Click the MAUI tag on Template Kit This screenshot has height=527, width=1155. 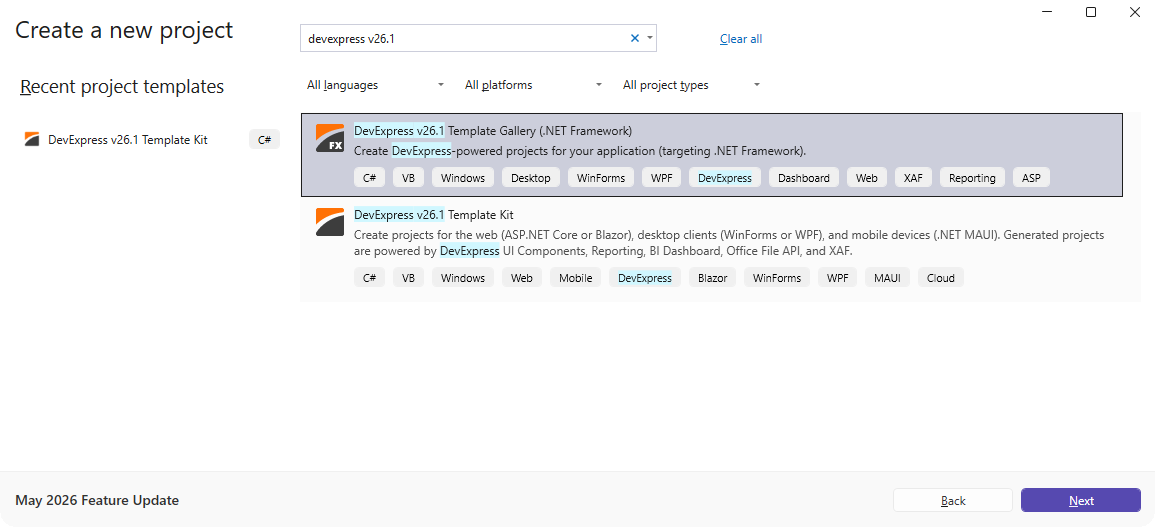[x=887, y=278]
